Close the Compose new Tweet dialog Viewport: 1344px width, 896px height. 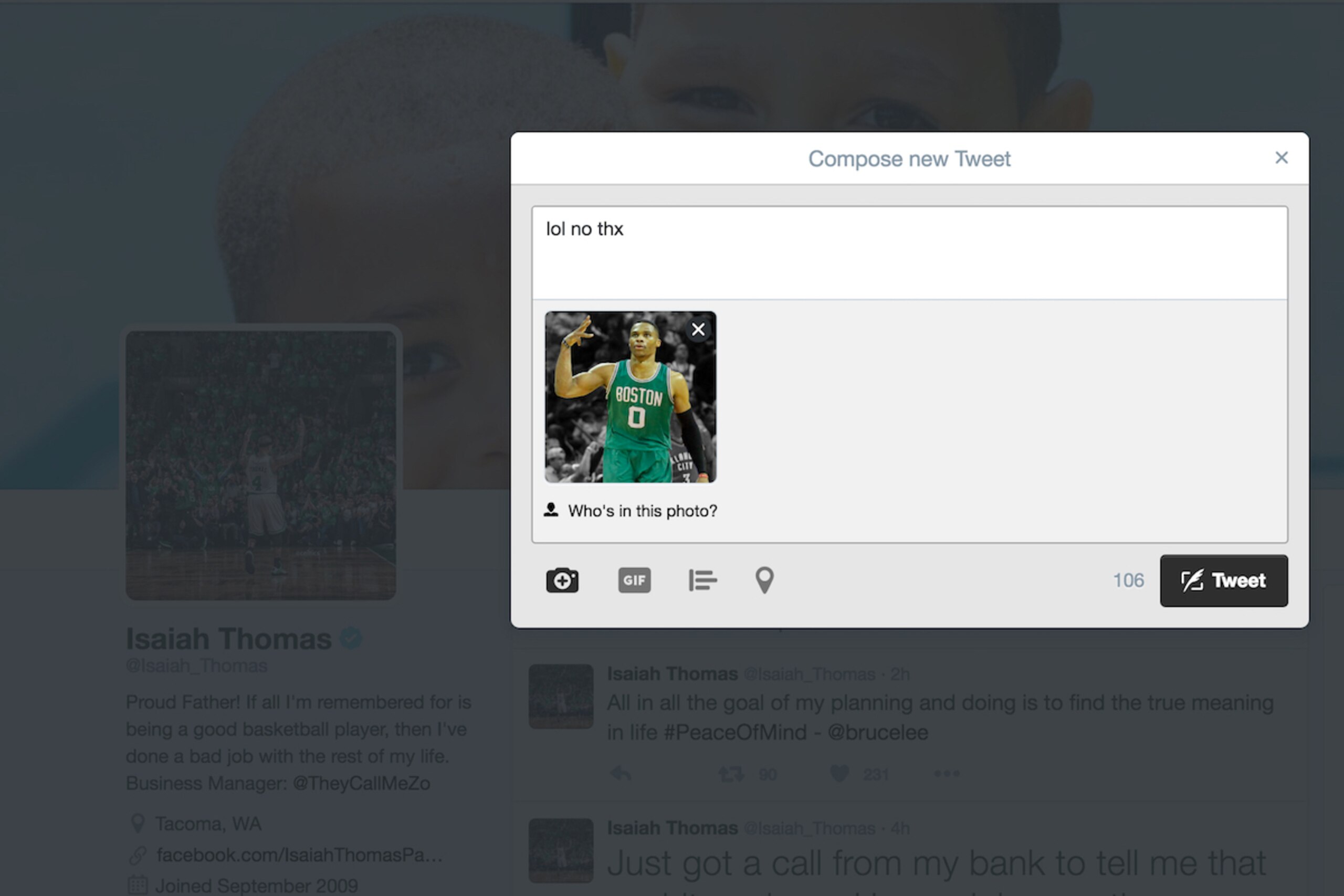pyautogui.click(x=1281, y=157)
